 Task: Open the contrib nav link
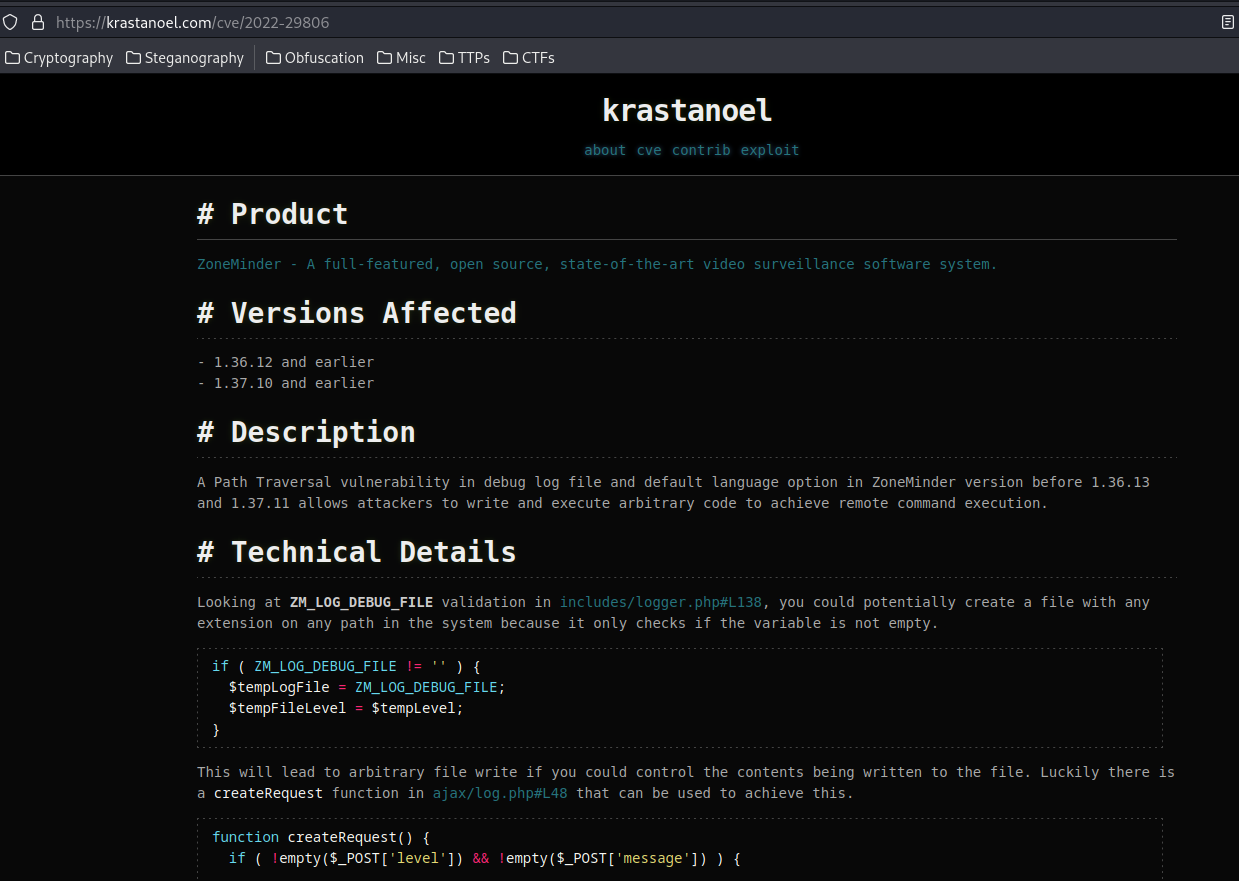point(701,150)
